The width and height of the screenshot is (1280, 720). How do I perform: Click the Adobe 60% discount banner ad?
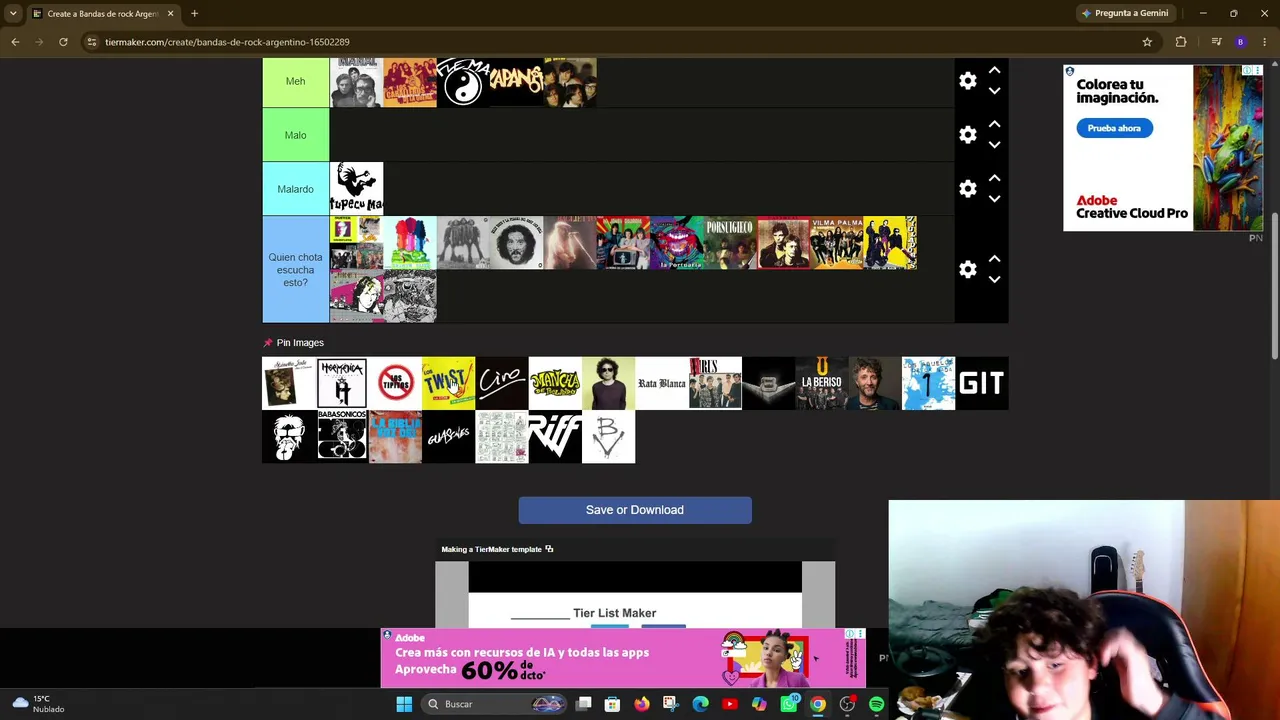[623, 658]
